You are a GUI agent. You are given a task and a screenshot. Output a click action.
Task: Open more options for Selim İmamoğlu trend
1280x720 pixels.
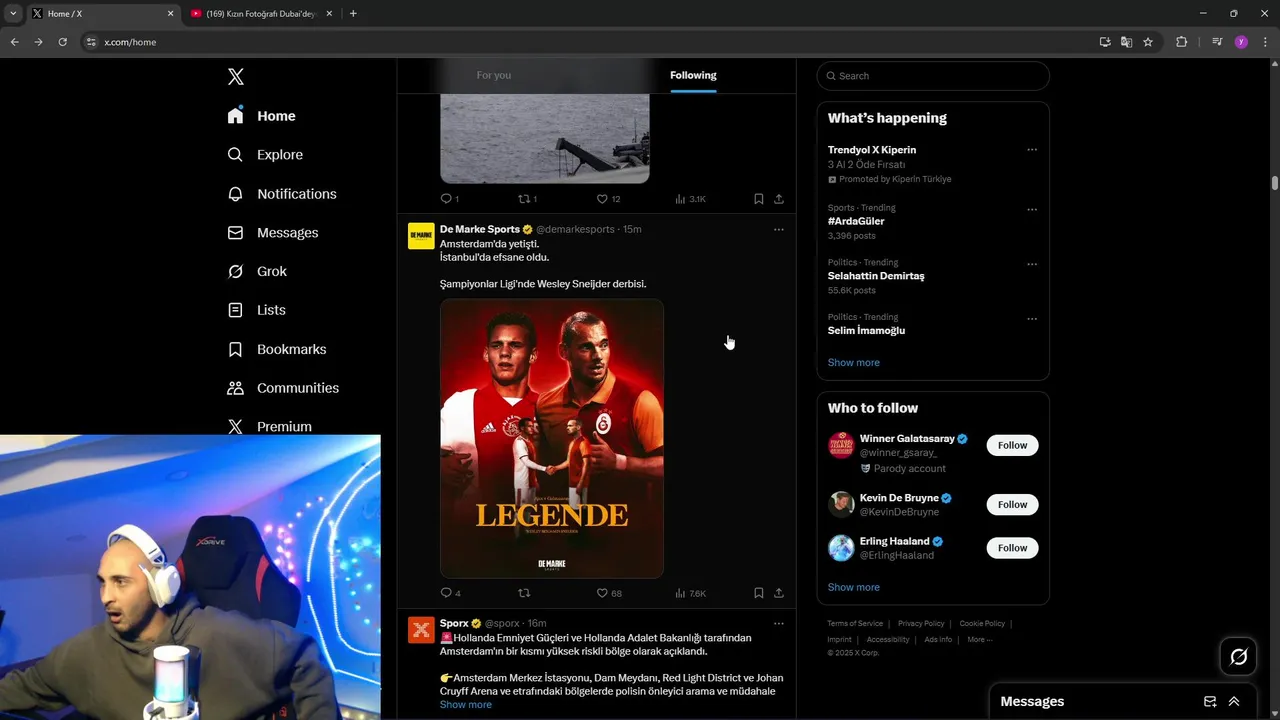[x=1032, y=319]
